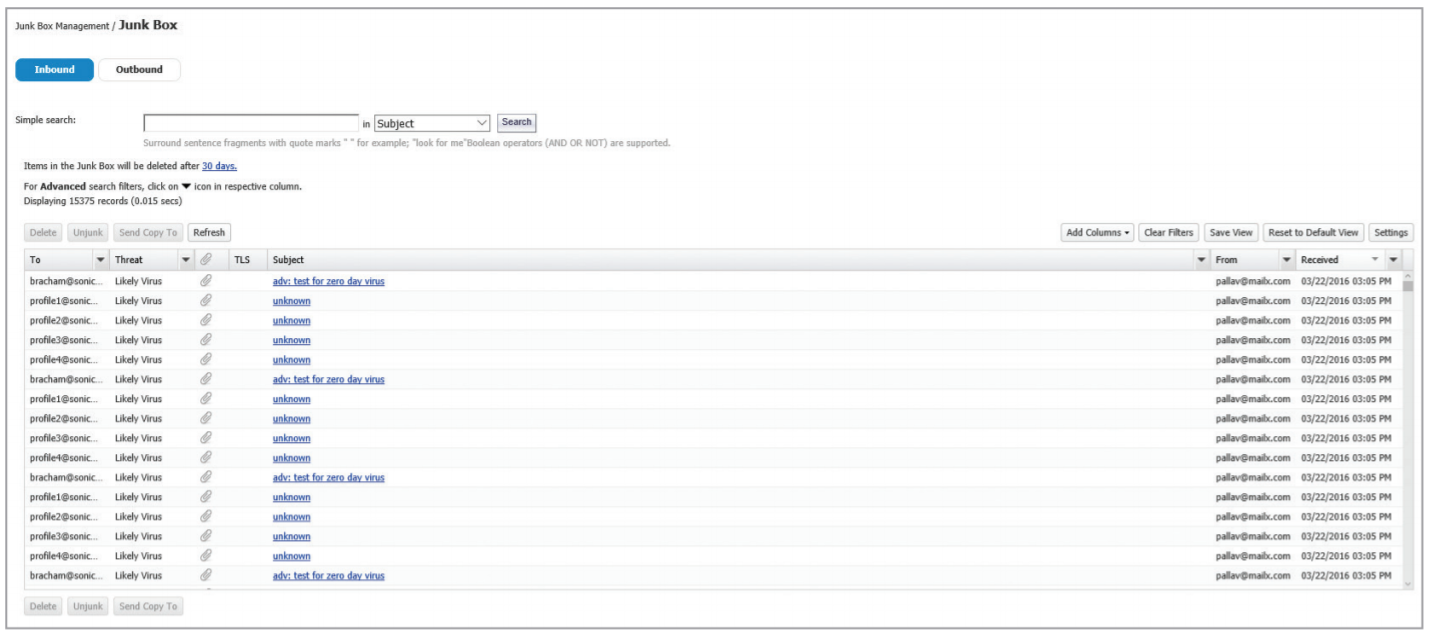Click the Clear Filters button
Image resolution: width=1429 pixels, height=636 pixels.
pos(1168,232)
